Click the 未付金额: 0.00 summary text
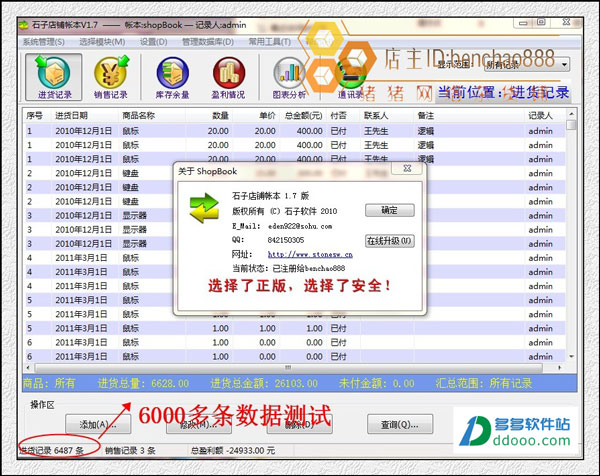Screen dimensions: 600x476 click(x=376, y=383)
